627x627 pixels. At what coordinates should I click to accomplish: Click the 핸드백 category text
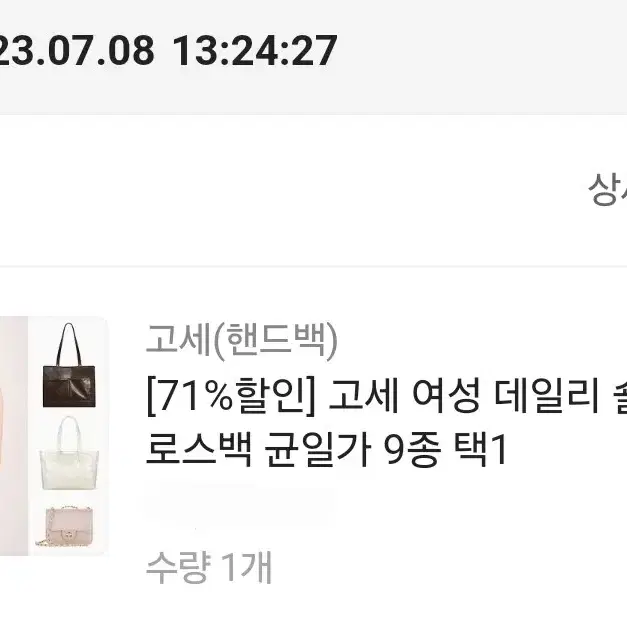275,340
